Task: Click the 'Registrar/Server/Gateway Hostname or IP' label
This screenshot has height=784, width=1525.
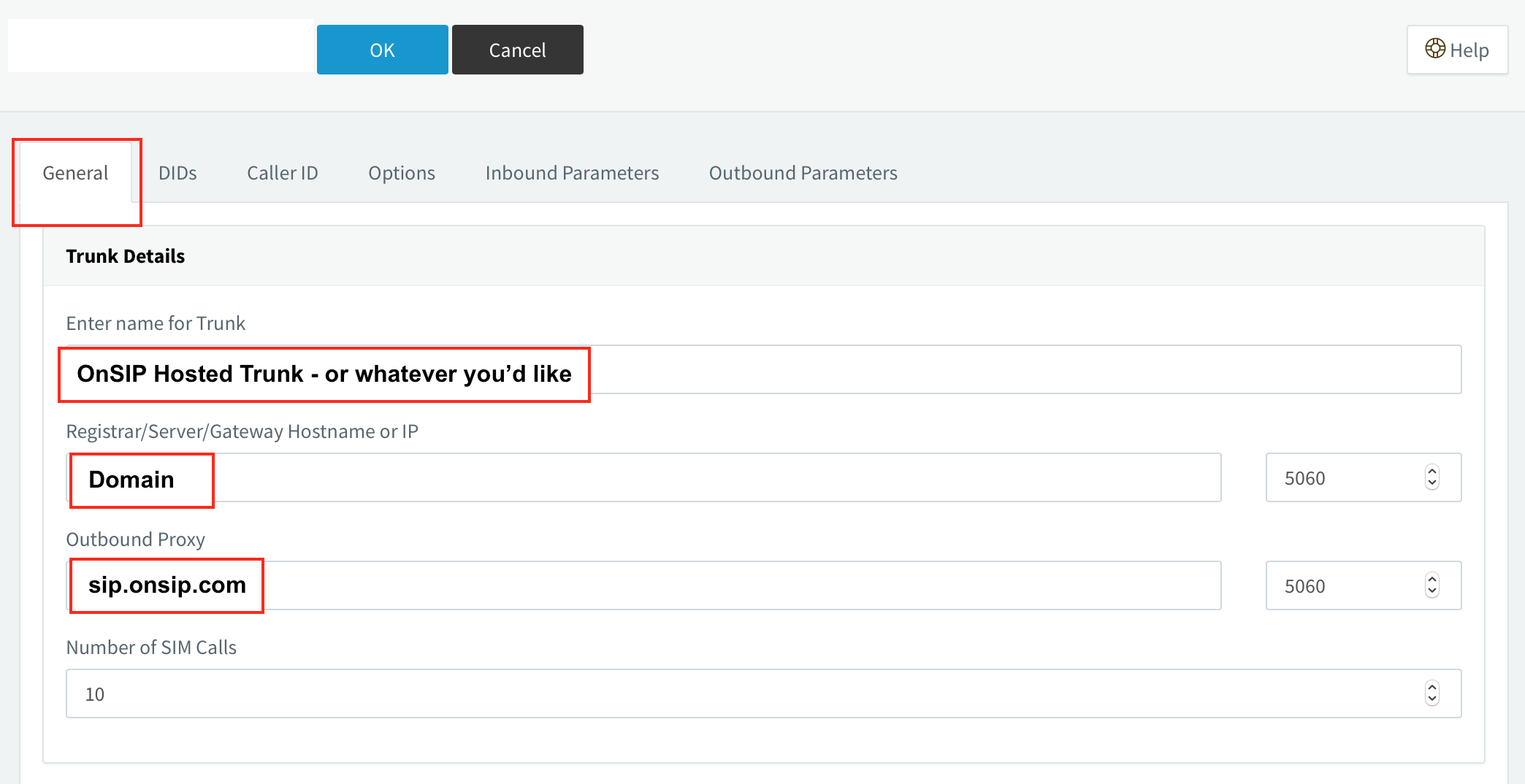Action: tap(242, 431)
